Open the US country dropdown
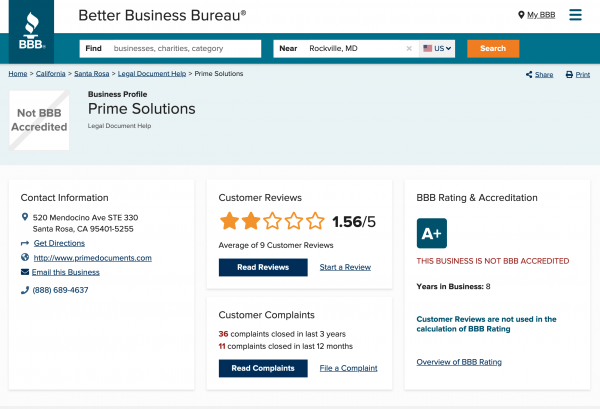 coord(437,49)
